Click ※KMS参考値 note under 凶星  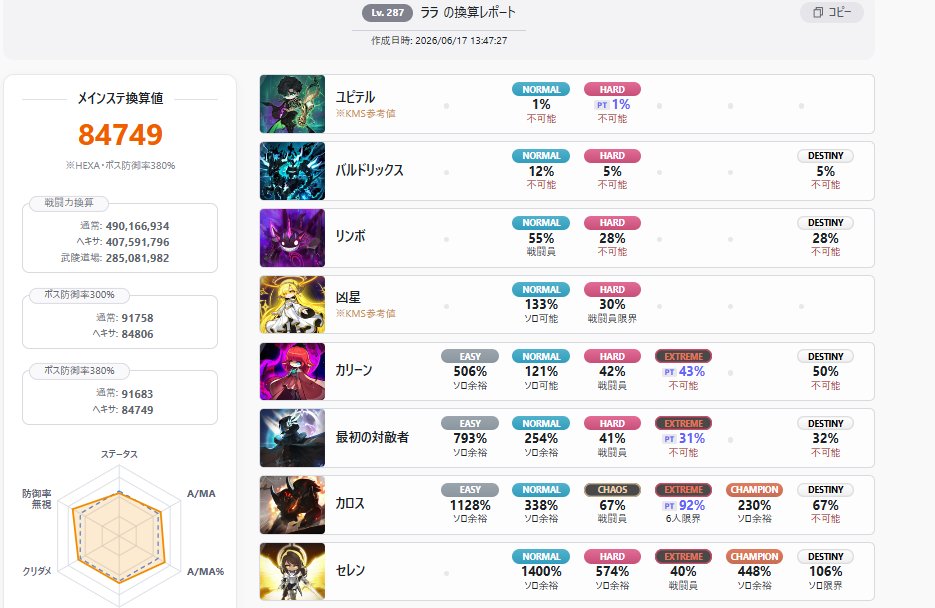[x=366, y=314]
